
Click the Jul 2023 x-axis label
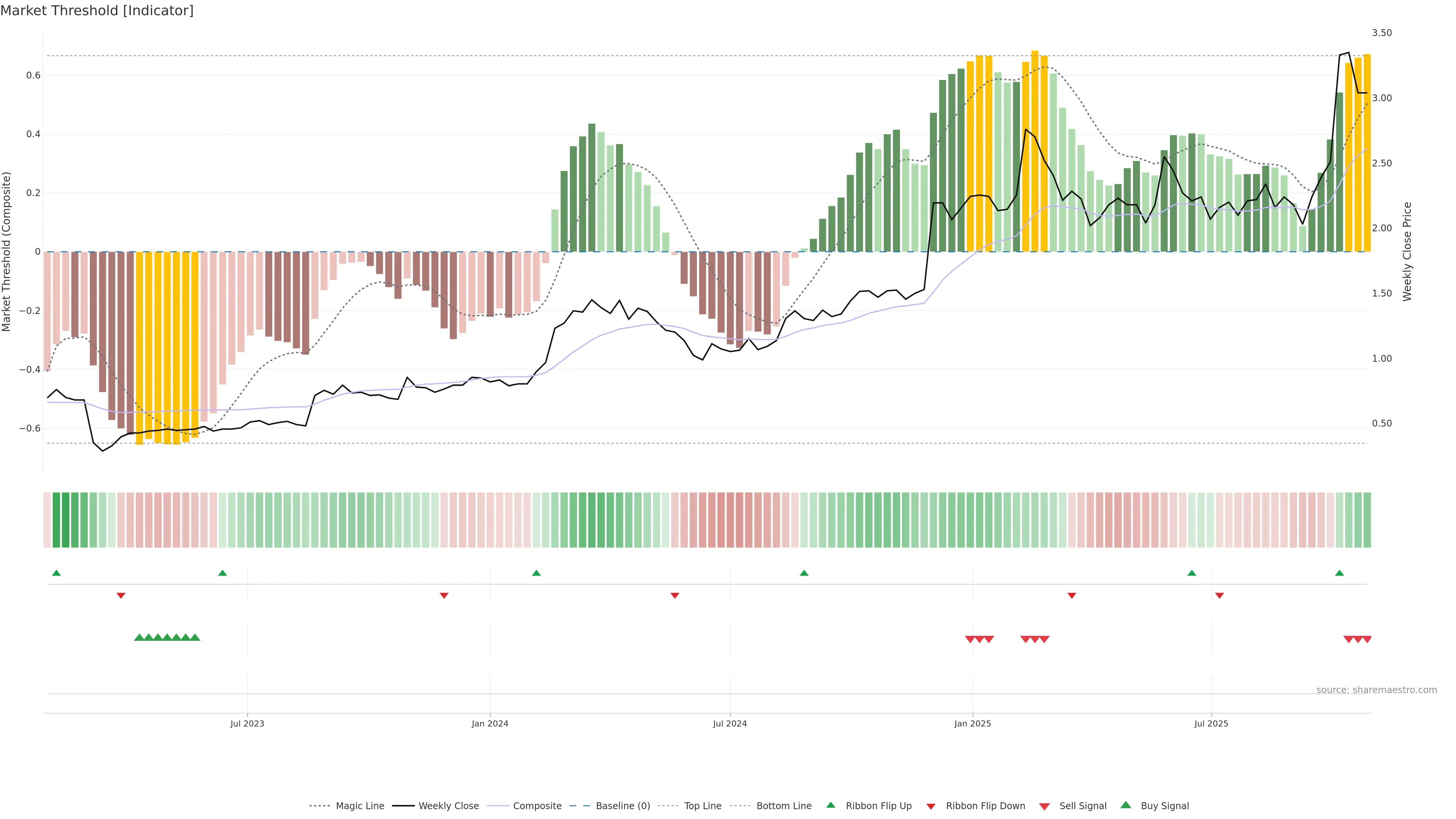click(247, 723)
